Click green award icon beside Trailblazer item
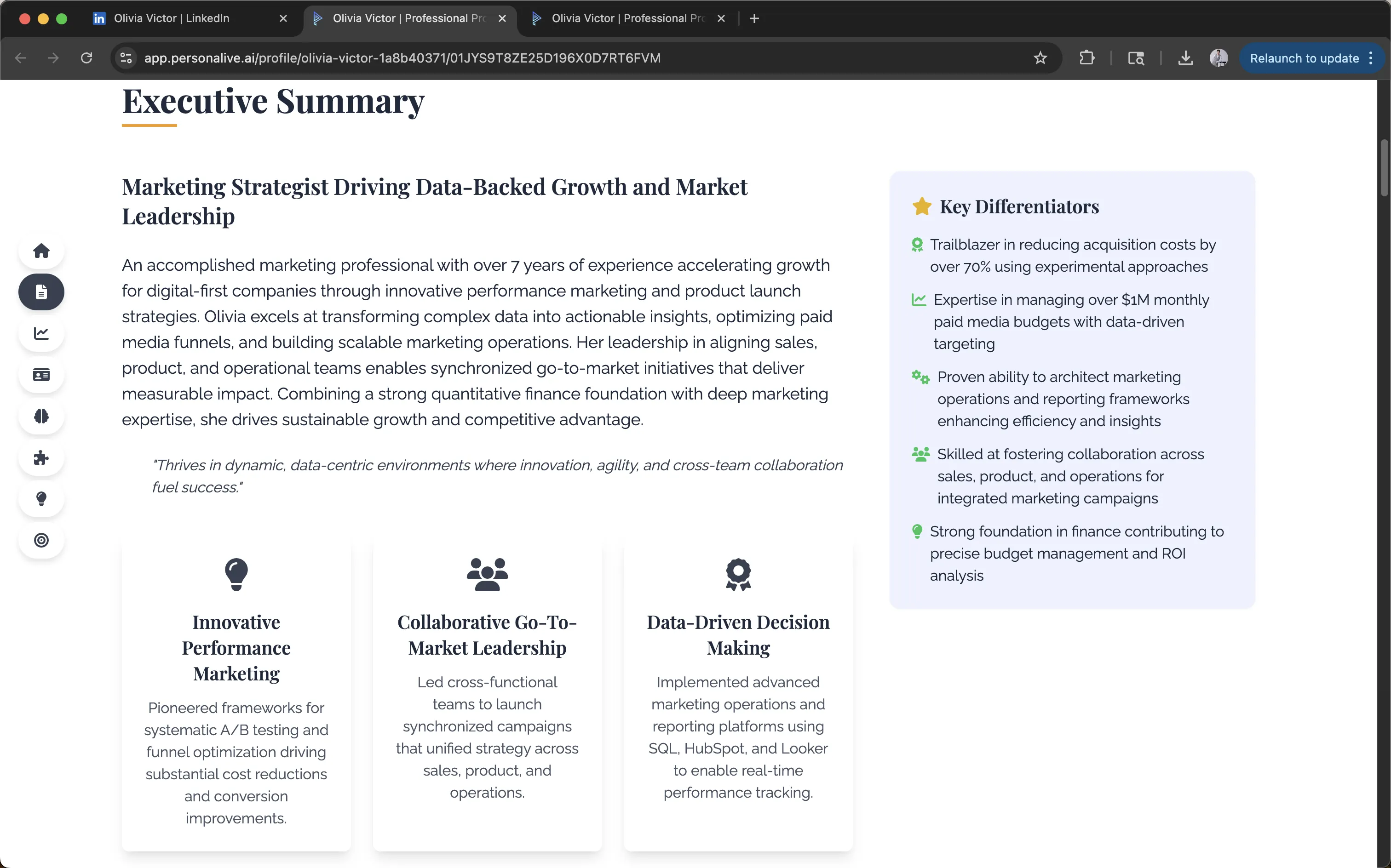The width and height of the screenshot is (1391, 868). (x=917, y=245)
